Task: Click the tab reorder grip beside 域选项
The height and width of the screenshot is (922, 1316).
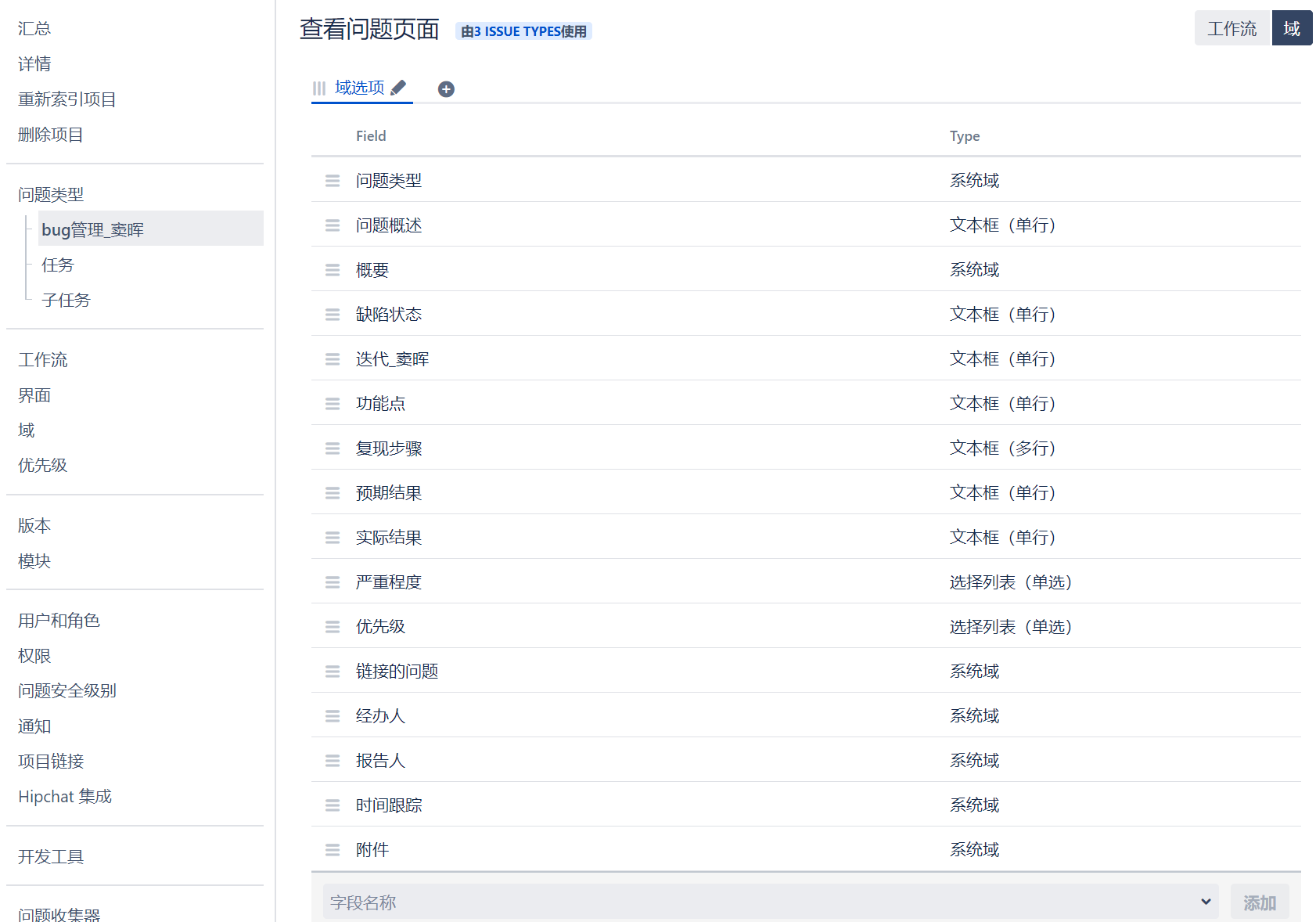Action: point(319,88)
